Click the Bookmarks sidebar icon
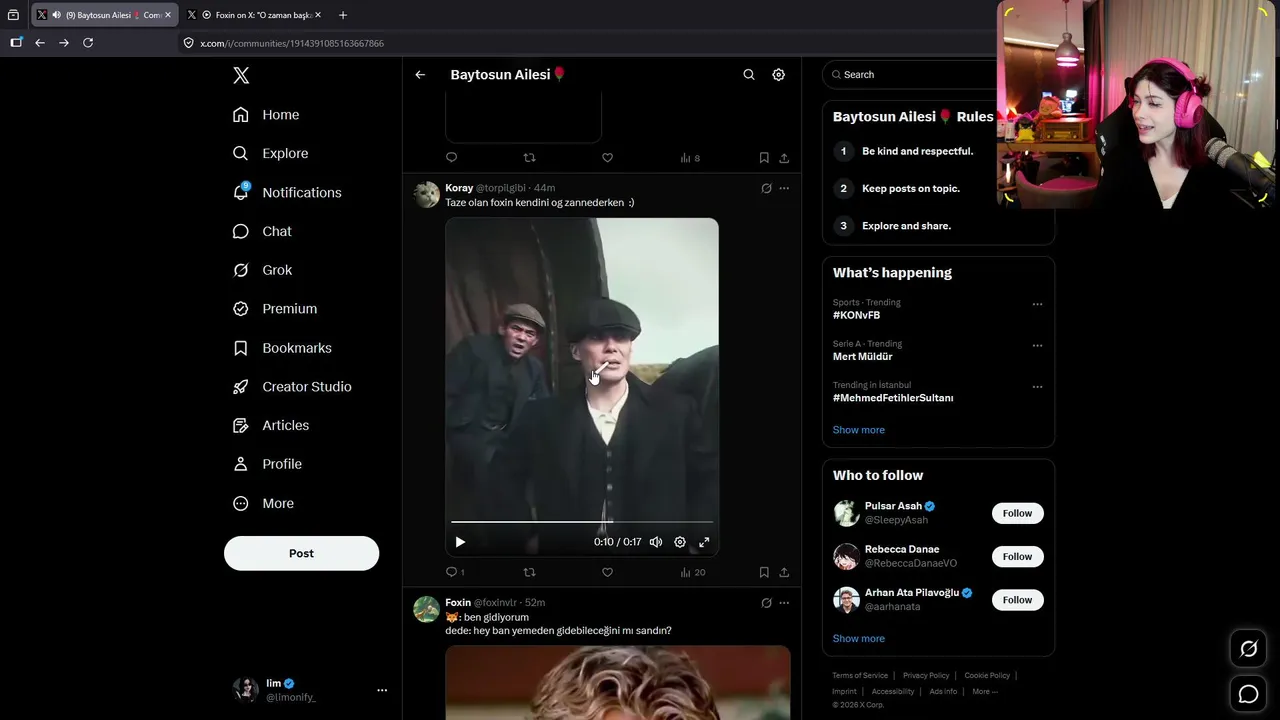Image resolution: width=1280 pixels, height=720 pixels. [x=241, y=348]
